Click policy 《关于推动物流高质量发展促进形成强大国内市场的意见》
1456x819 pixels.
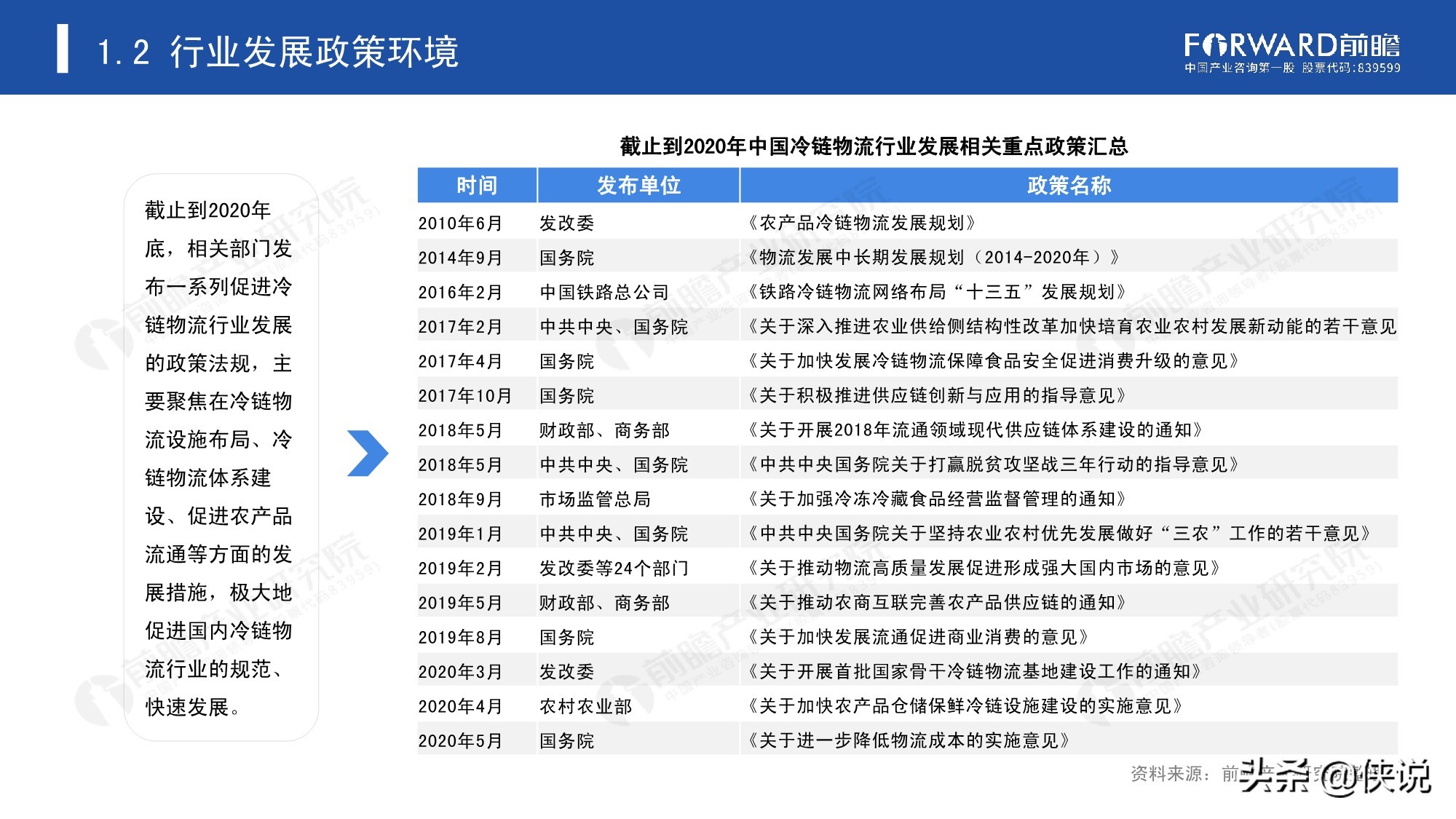(984, 568)
